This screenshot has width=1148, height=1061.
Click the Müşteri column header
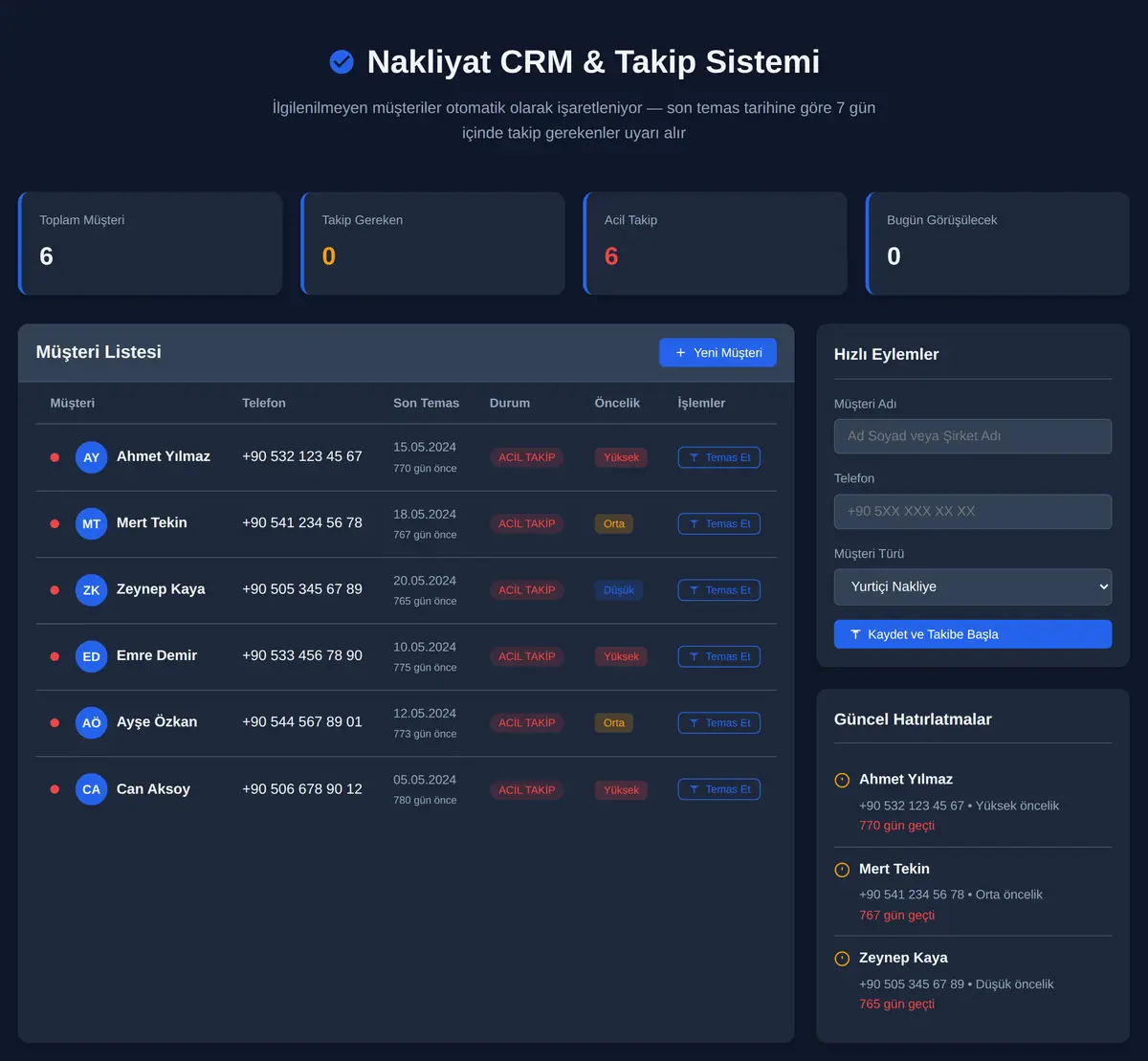click(x=73, y=403)
